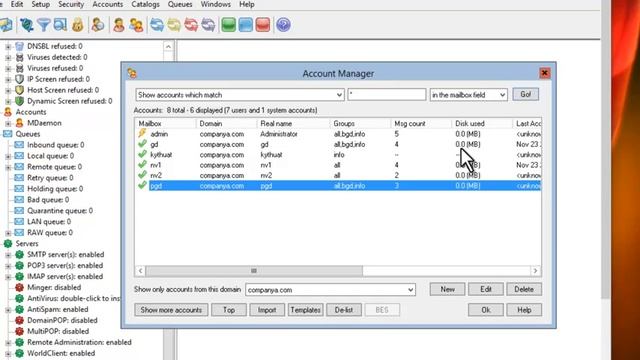Screen dimensions: 640x360
Task: Expand the MDaemon accounts tree node
Action: pos(8,123)
